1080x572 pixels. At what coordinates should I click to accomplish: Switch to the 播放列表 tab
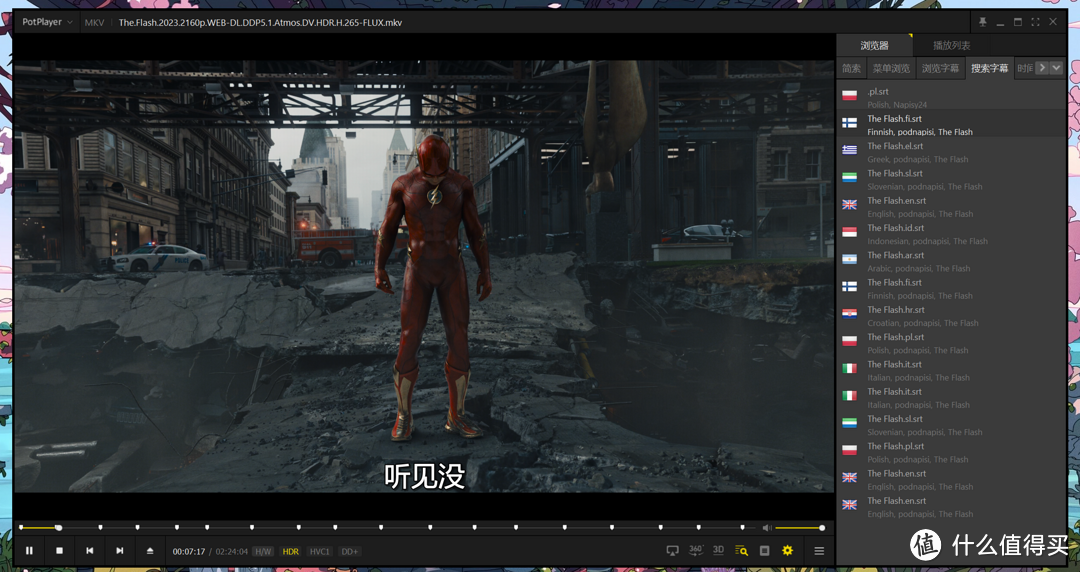[x=951, y=45]
